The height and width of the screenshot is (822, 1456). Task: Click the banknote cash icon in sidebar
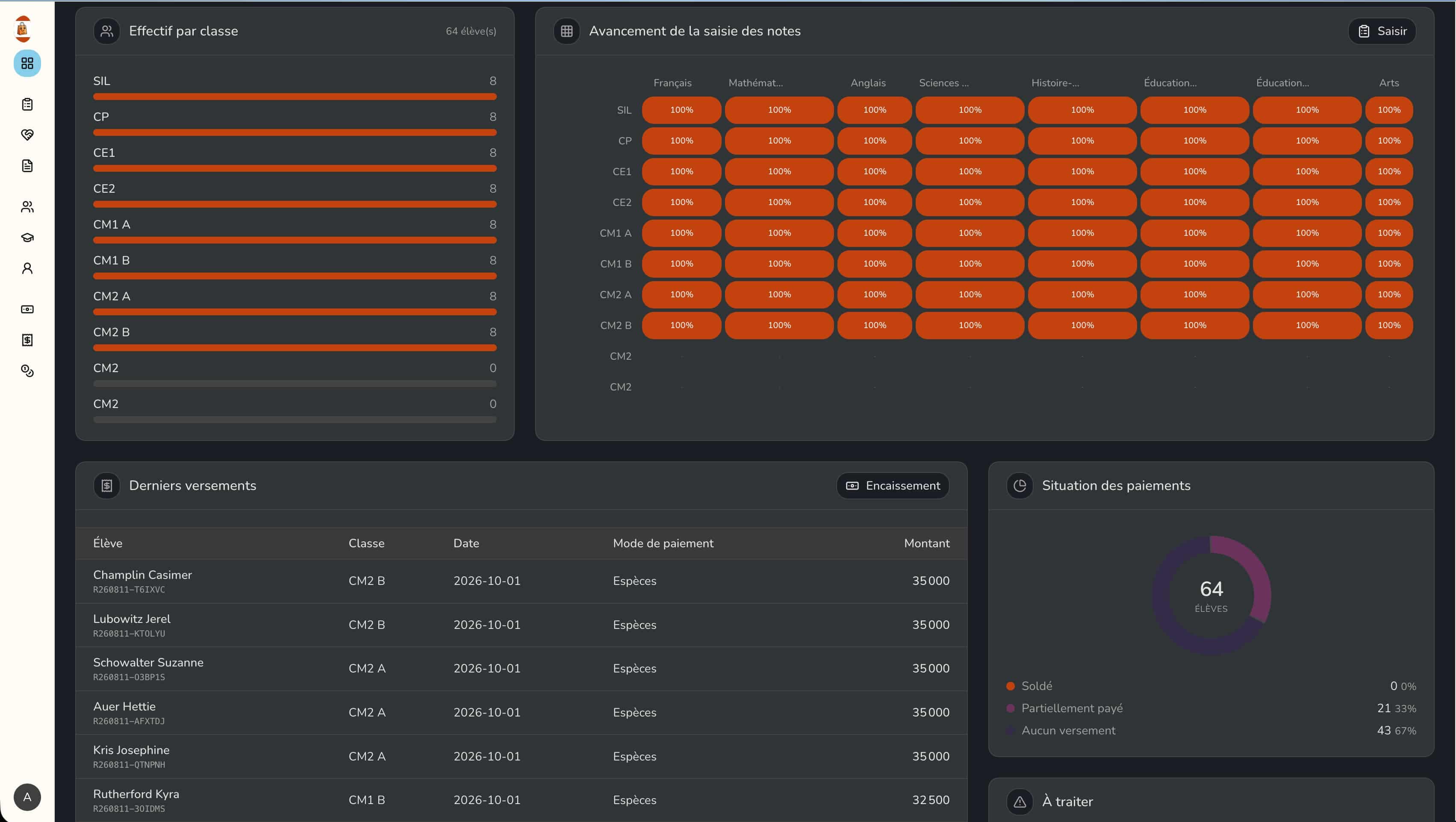(x=27, y=310)
